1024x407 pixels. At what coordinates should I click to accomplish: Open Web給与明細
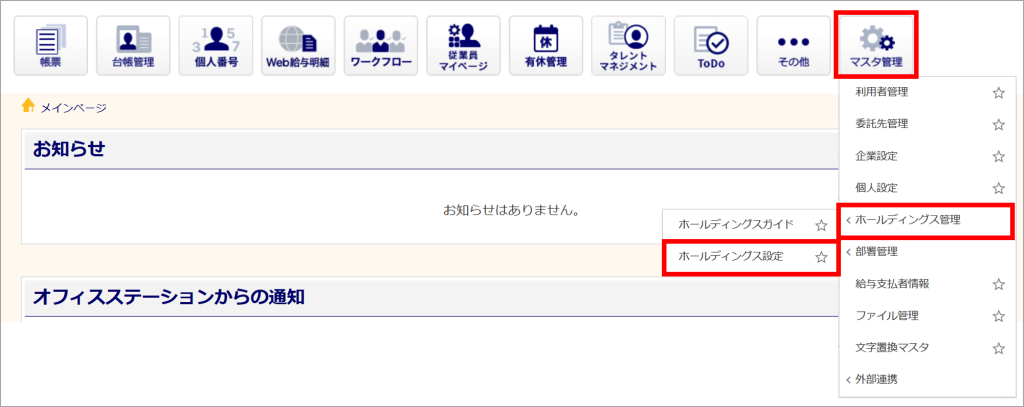(x=298, y=46)
